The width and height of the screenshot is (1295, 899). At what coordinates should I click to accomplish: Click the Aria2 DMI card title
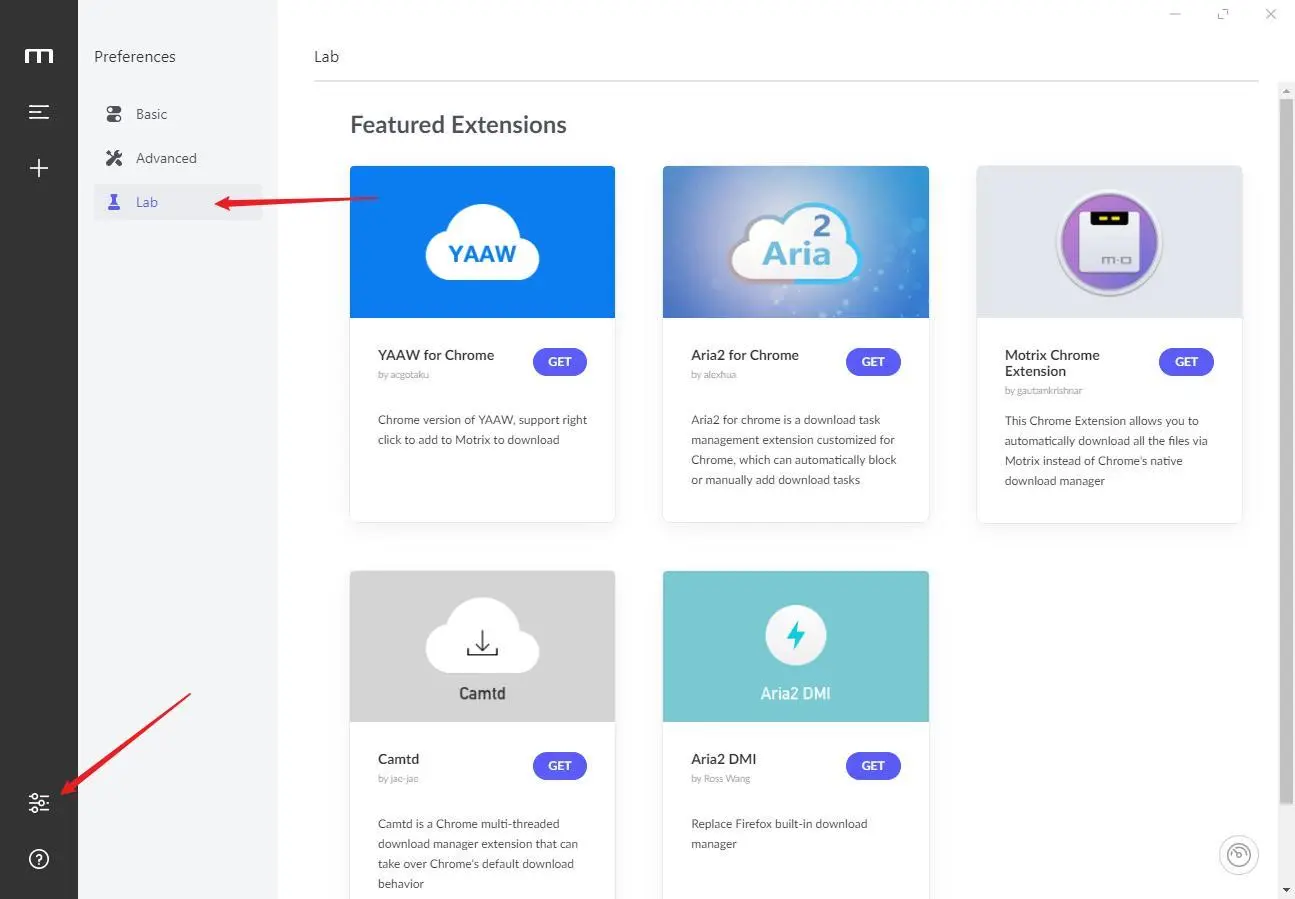coord(724,759)
